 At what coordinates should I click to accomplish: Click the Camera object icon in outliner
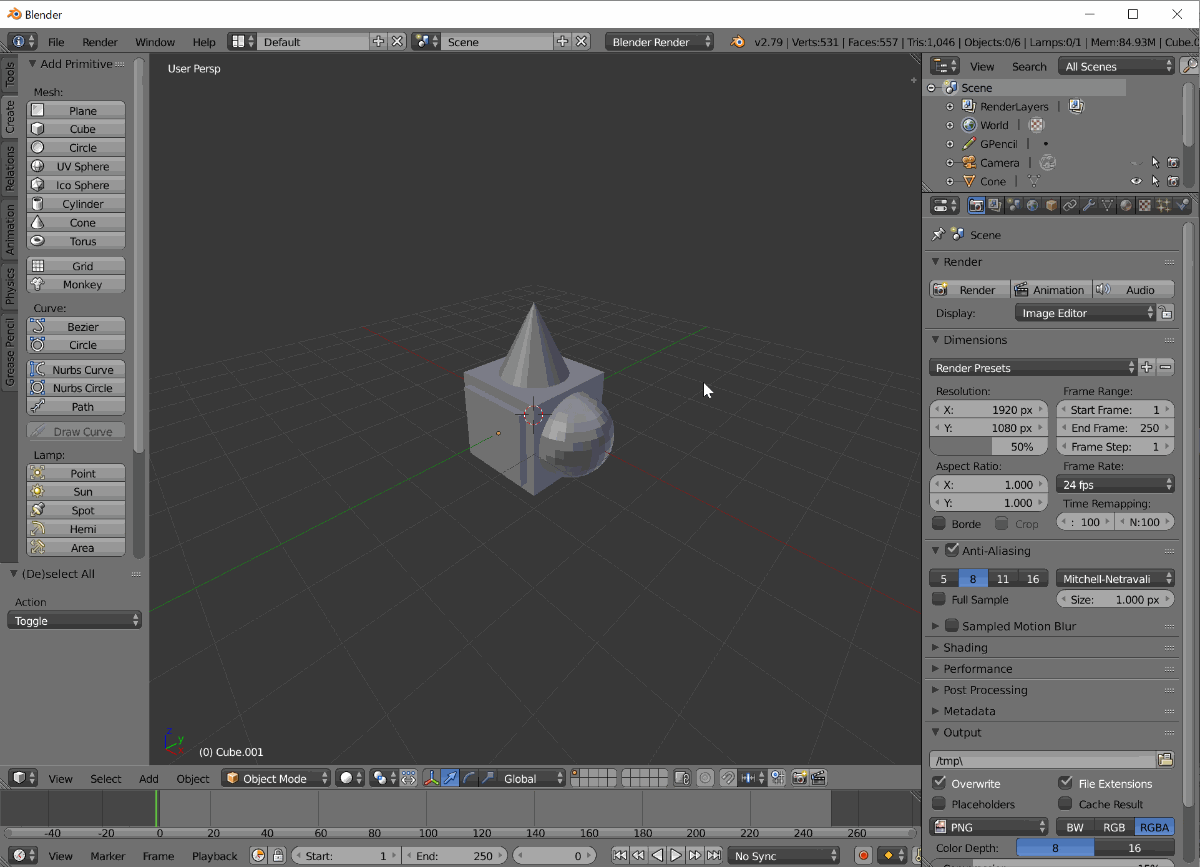click(969, 162)
